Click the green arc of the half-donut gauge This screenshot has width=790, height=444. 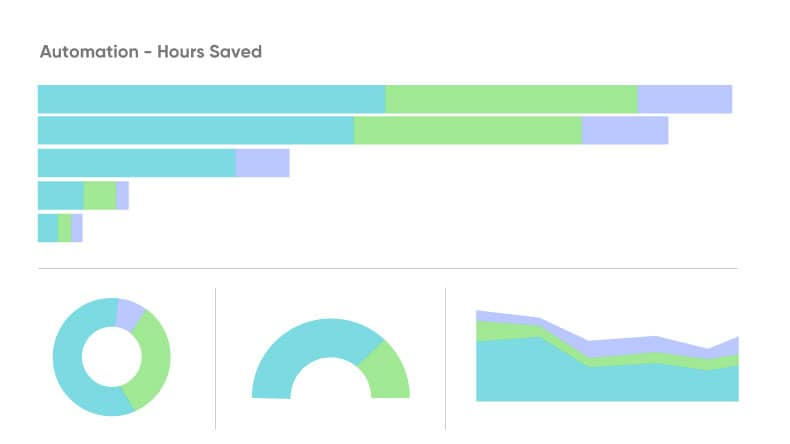(x=389, y=373)
